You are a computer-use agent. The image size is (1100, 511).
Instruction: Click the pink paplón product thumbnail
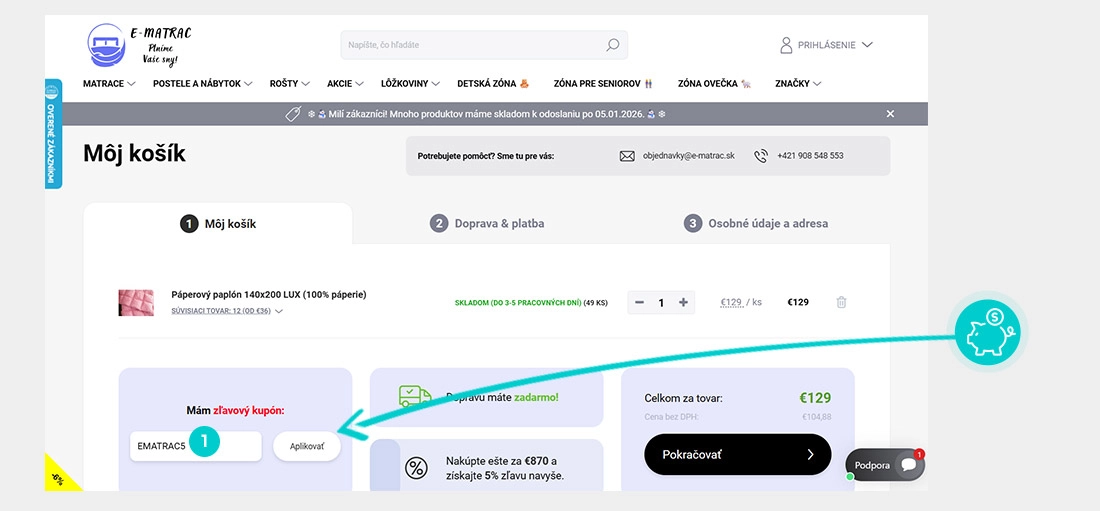click(136, 303)
